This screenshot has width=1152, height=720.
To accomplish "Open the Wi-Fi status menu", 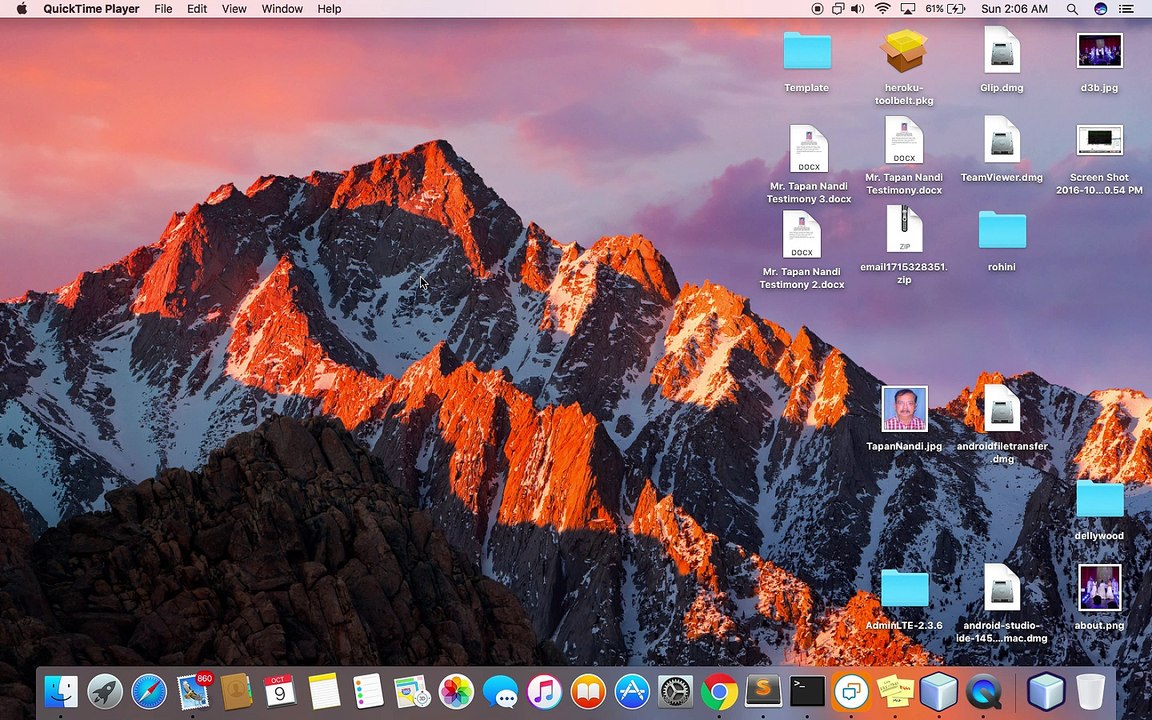I will pos(882,9).
